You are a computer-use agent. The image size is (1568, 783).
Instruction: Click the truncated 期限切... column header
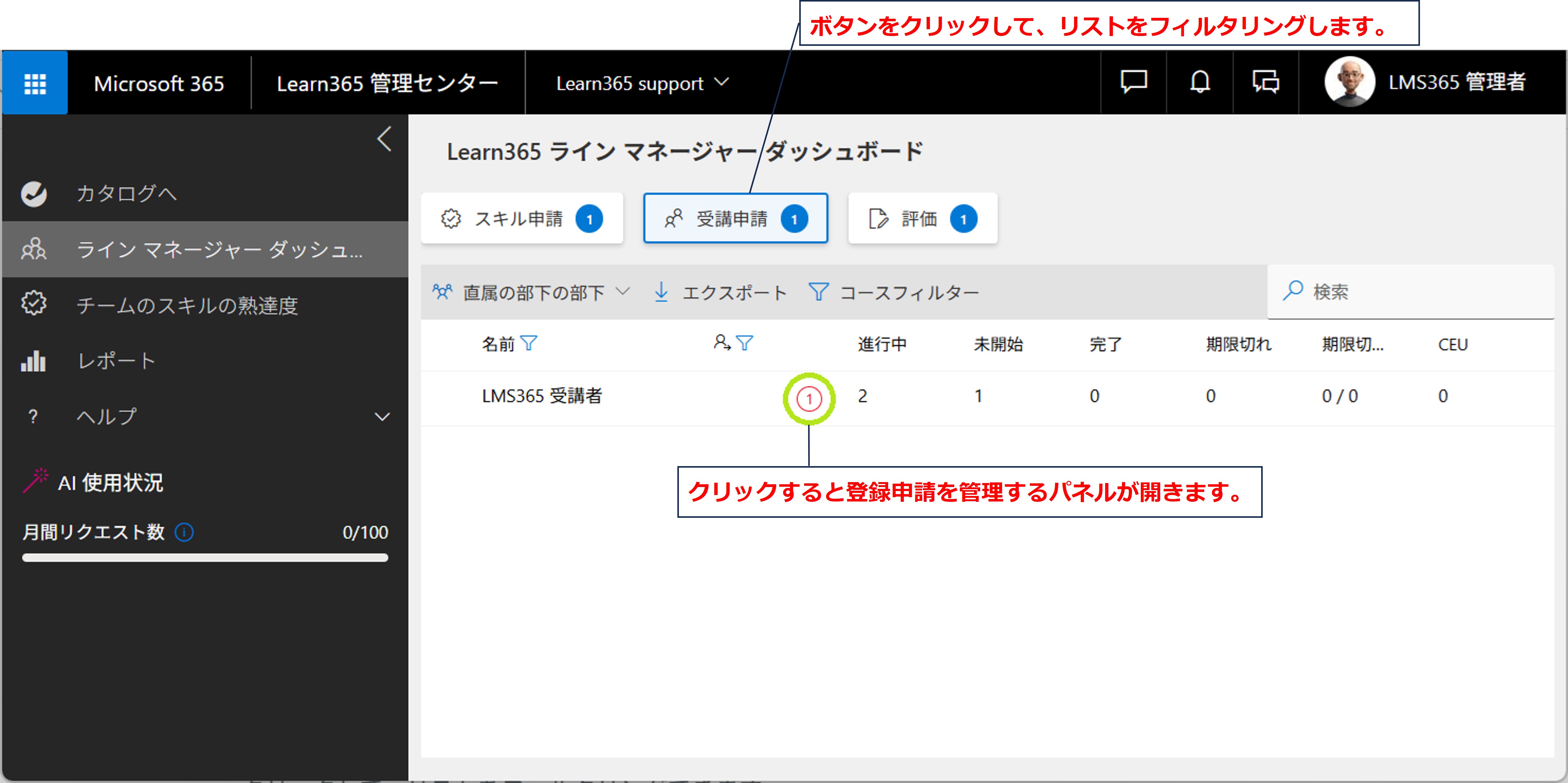pyautogui.click(x=1353, y=344)
